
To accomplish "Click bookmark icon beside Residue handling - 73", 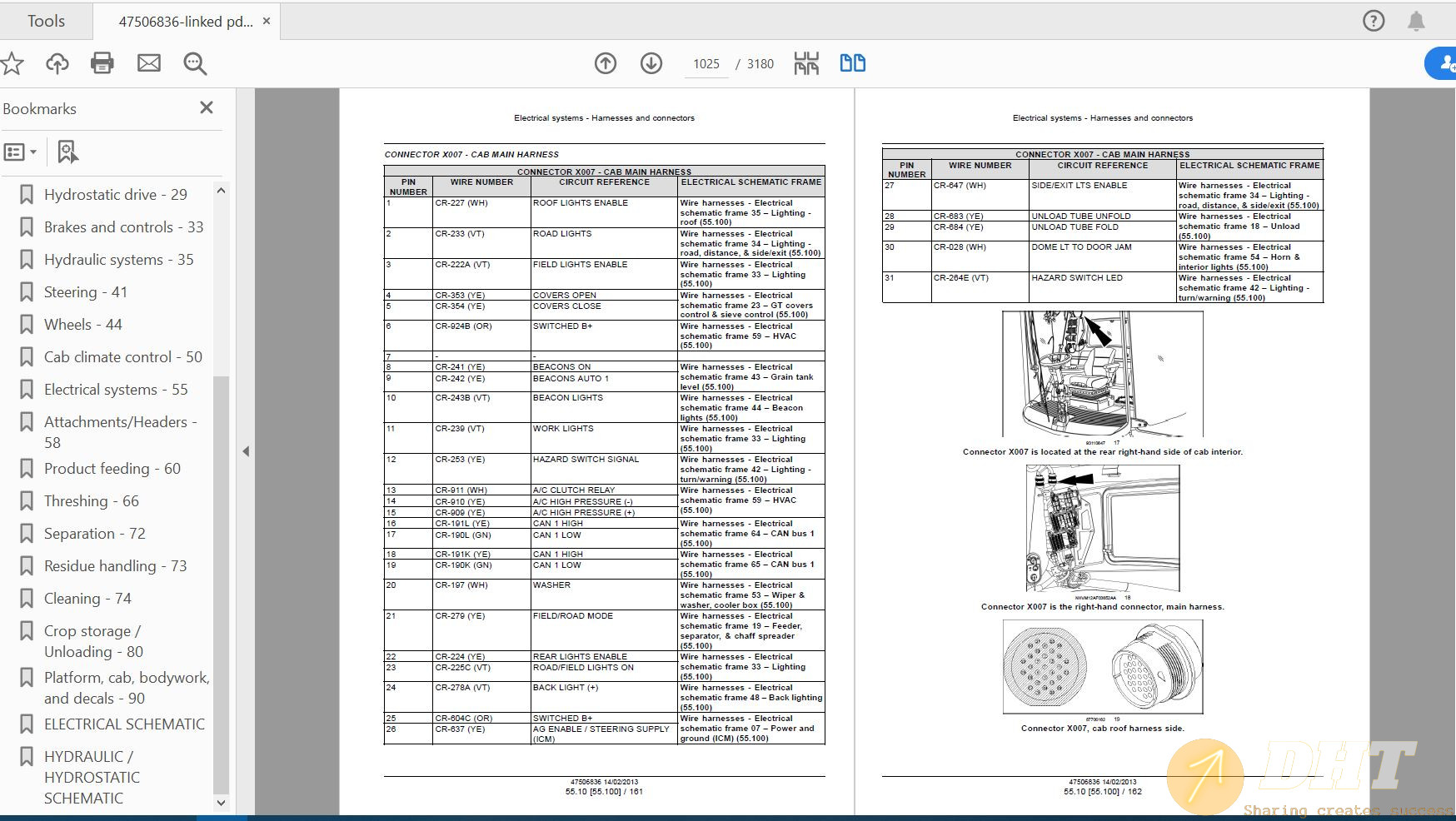I will click(x=27, y=565).
